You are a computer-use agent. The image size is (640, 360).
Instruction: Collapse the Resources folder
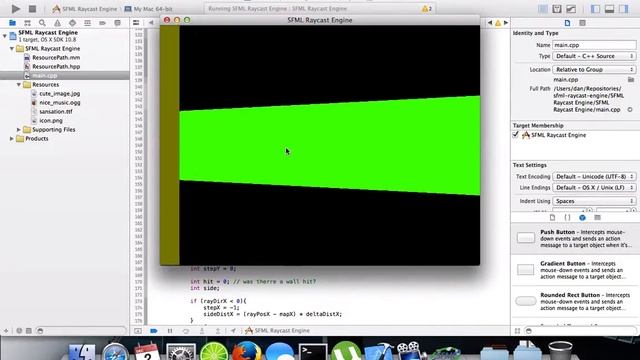[x=19, y=84]
